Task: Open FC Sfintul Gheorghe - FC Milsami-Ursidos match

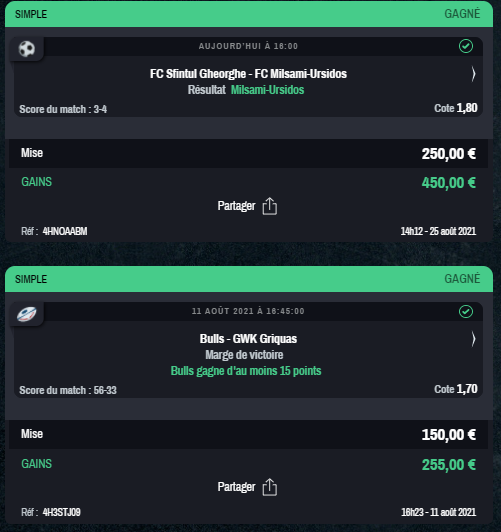Action: click(x=248, y=74)
